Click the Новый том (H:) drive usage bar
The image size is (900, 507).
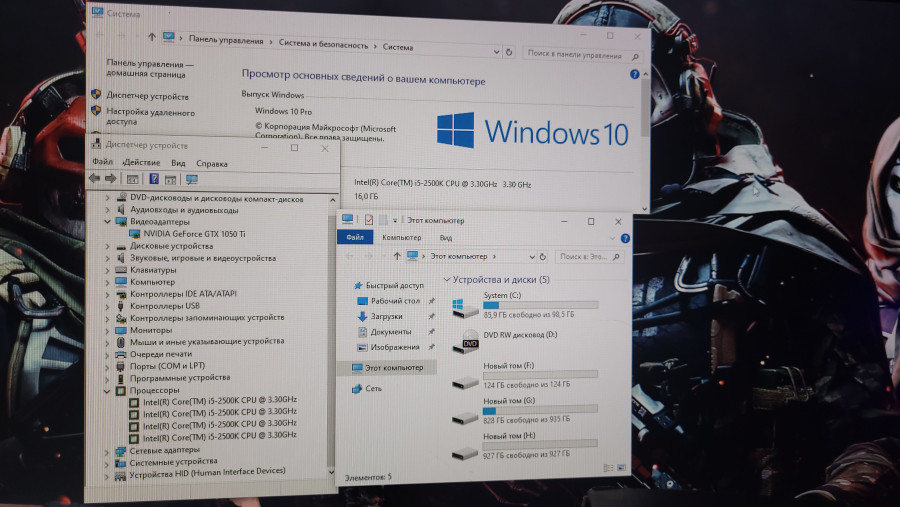(540, 444)
